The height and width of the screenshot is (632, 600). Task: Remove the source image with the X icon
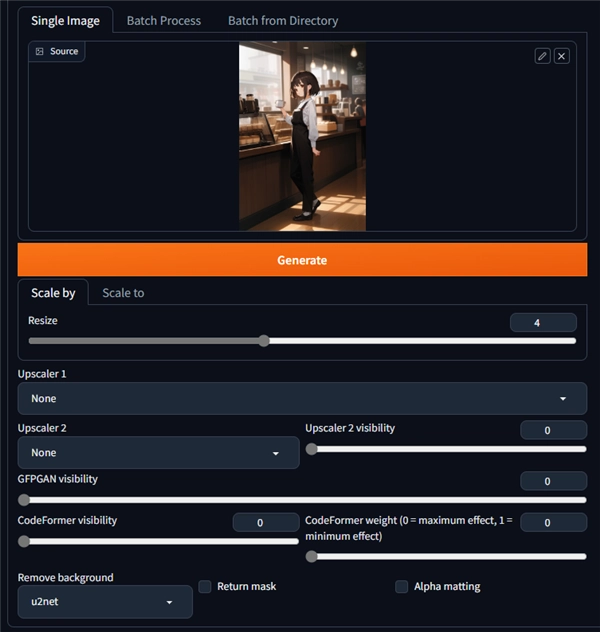[562, 56]
